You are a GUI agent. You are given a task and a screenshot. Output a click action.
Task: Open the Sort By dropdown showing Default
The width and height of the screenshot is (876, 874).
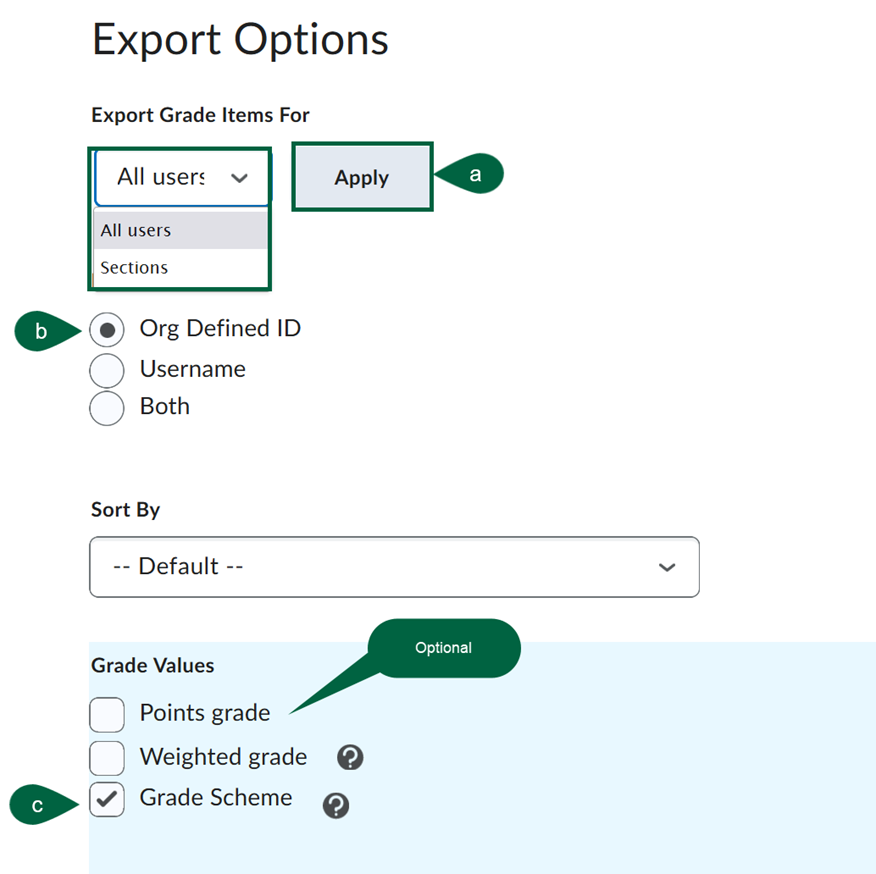point(394,566)
